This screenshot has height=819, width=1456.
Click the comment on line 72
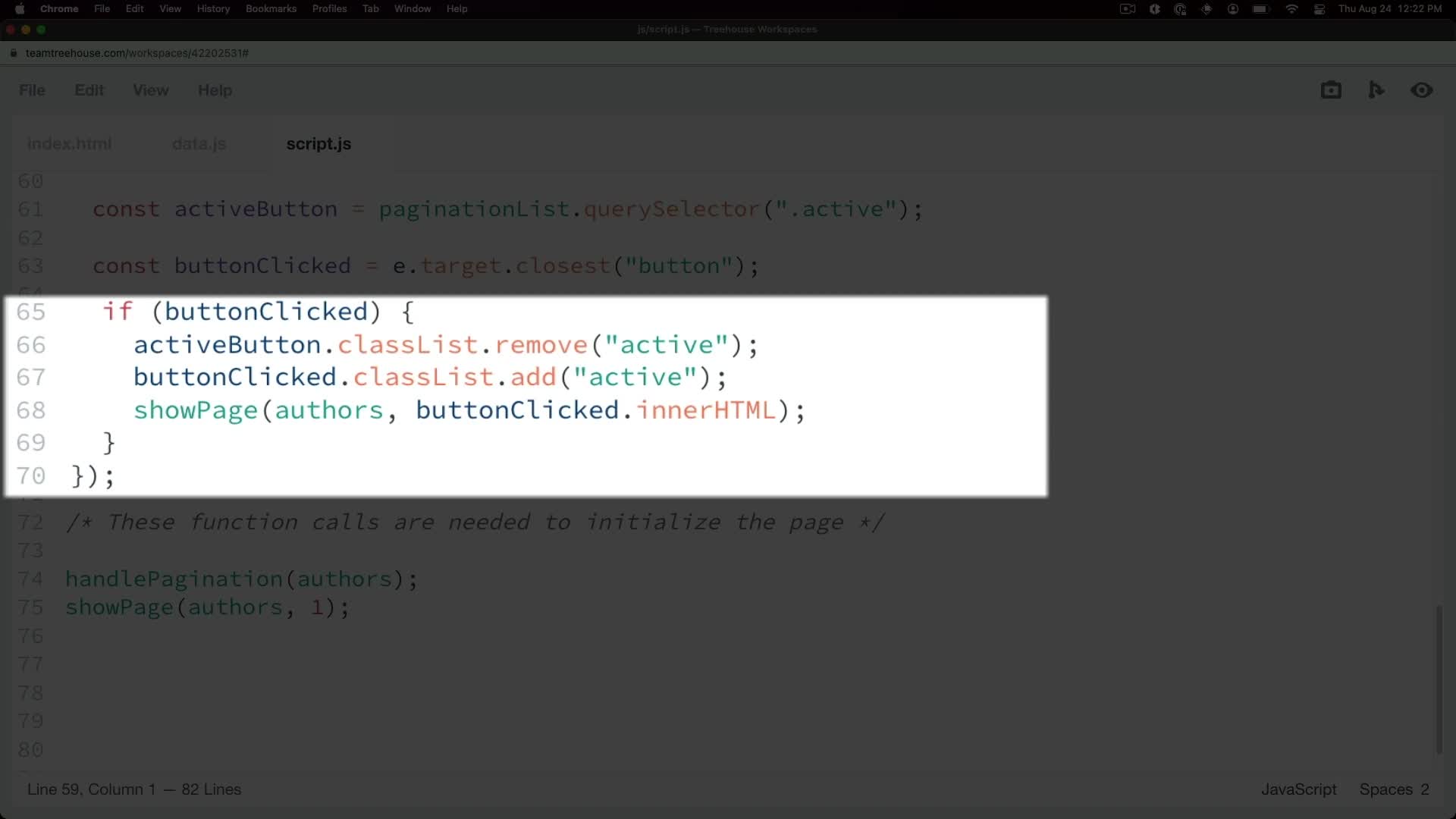475,522
